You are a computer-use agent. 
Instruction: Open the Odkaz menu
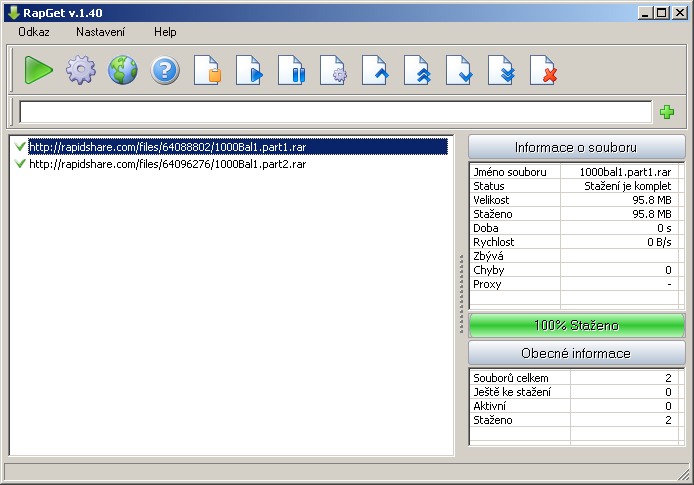tap(34, 32)
